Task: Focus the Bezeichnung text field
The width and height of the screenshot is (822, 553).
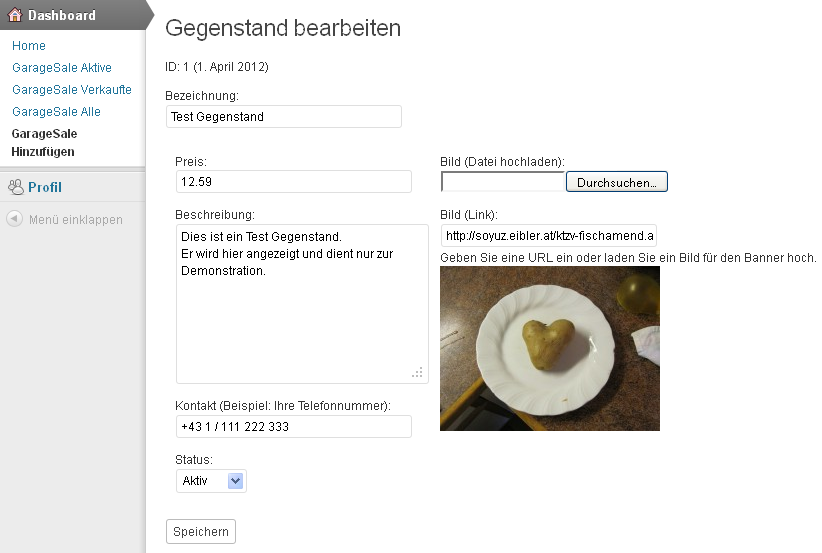Action: click(283, 117)
